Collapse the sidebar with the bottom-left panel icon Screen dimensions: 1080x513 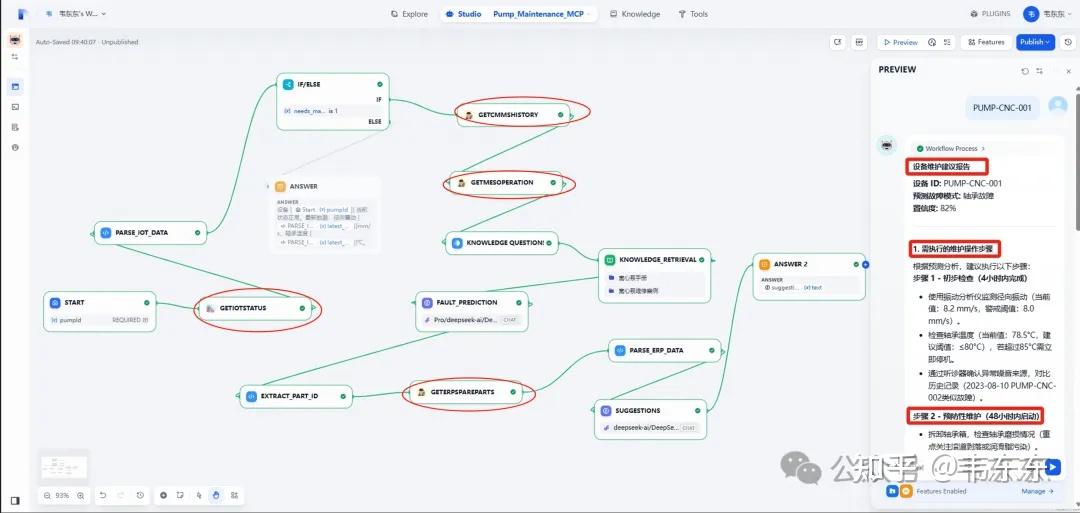15,501
